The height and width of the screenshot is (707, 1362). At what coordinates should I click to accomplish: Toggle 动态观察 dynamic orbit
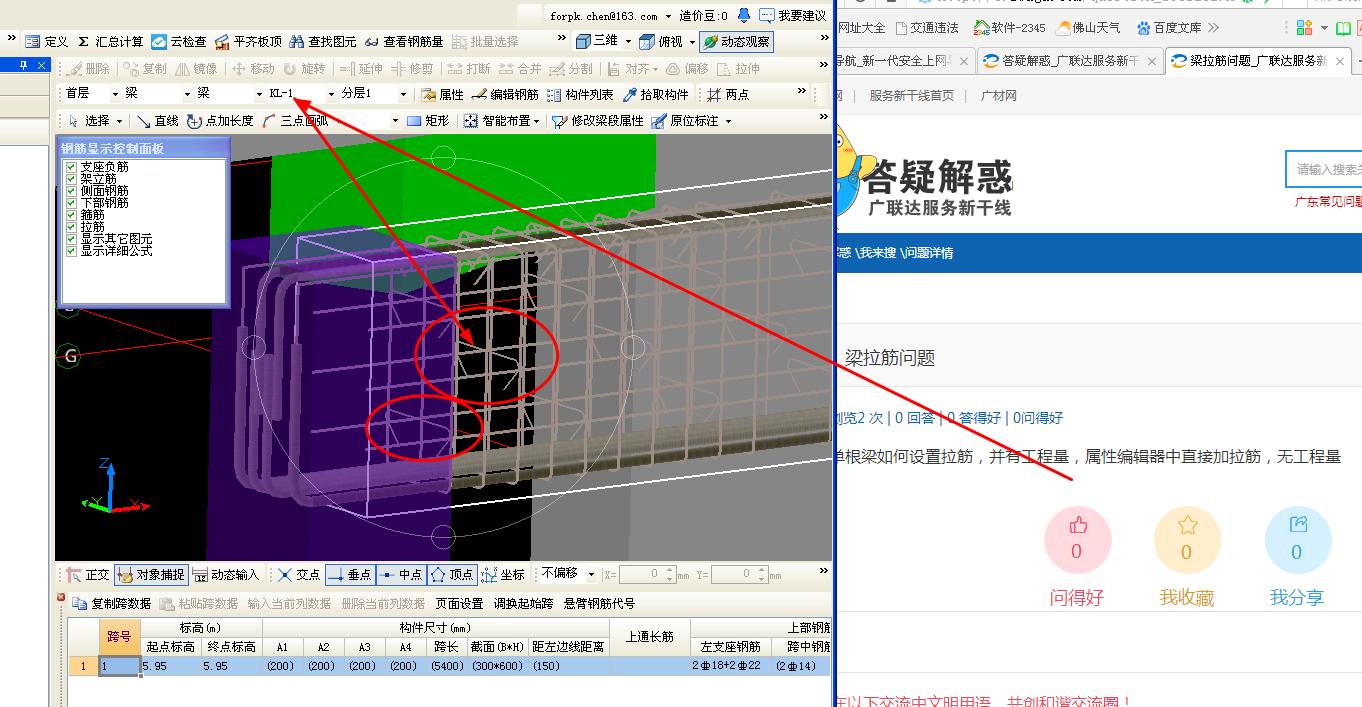point(737,41)
